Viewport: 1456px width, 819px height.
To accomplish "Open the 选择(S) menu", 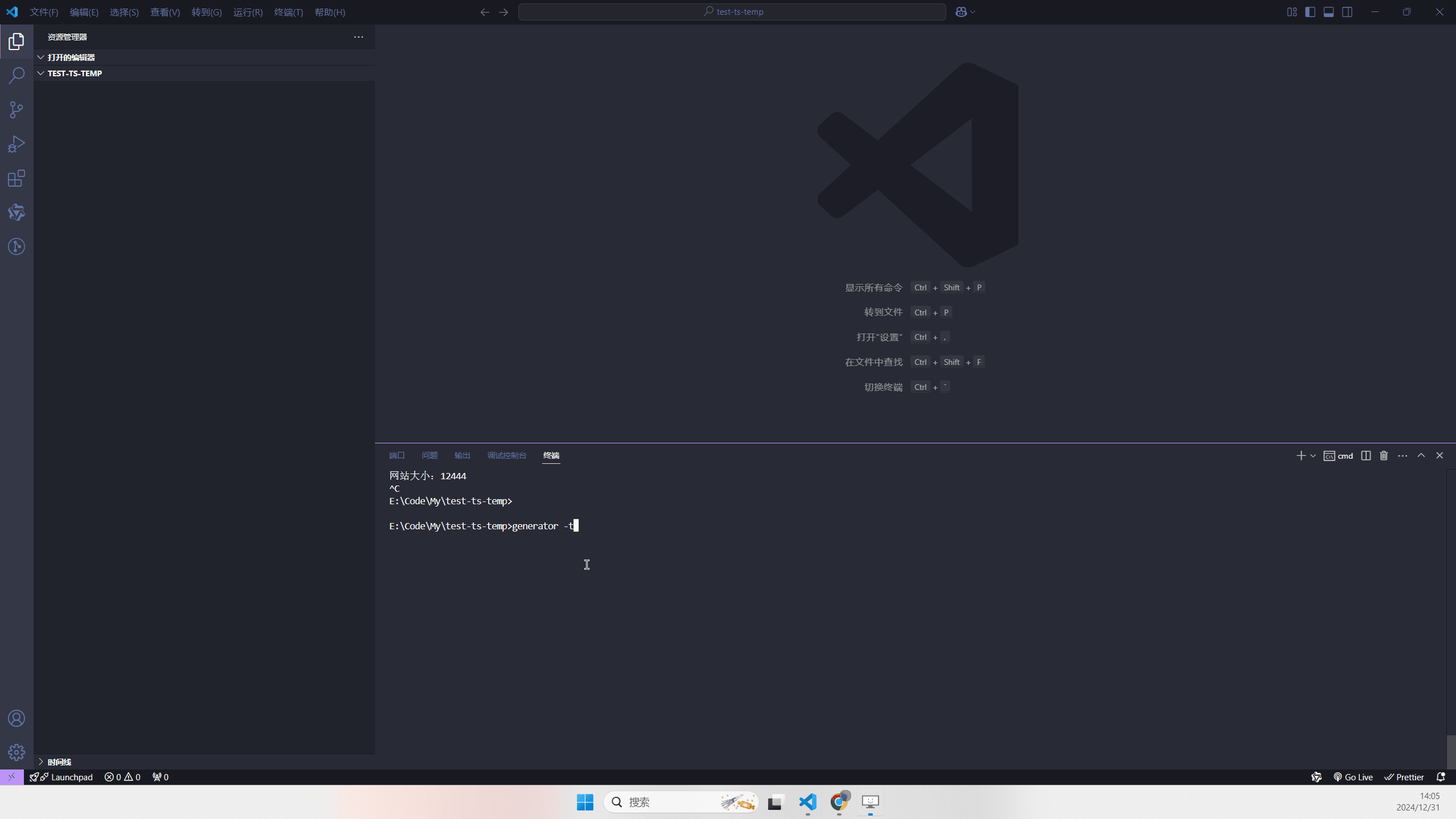I will pos(124,12).
